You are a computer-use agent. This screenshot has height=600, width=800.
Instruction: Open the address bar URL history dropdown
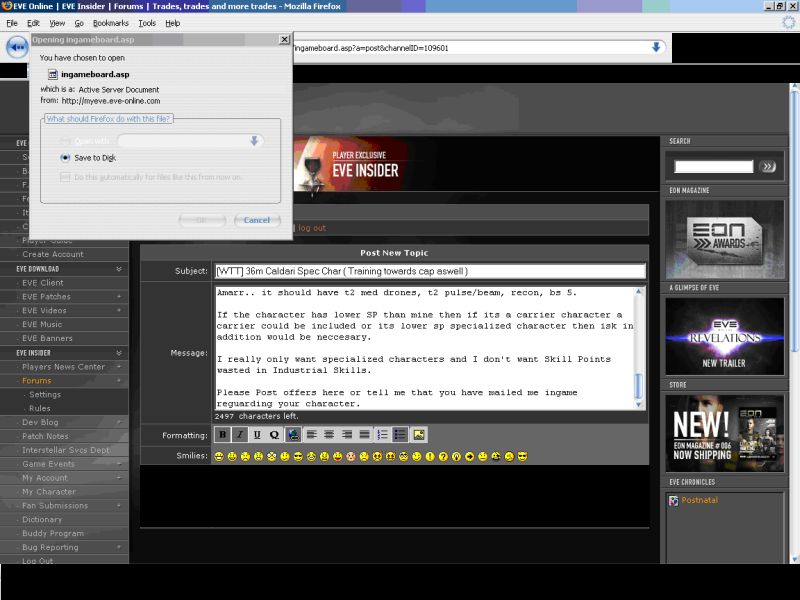[x=656, y=47]
